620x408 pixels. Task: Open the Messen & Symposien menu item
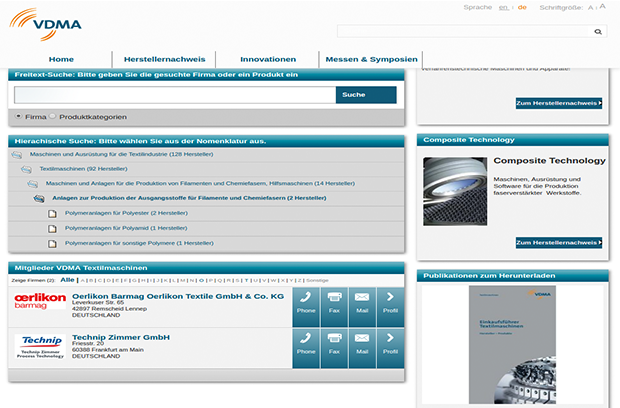[x=371, y=59]
